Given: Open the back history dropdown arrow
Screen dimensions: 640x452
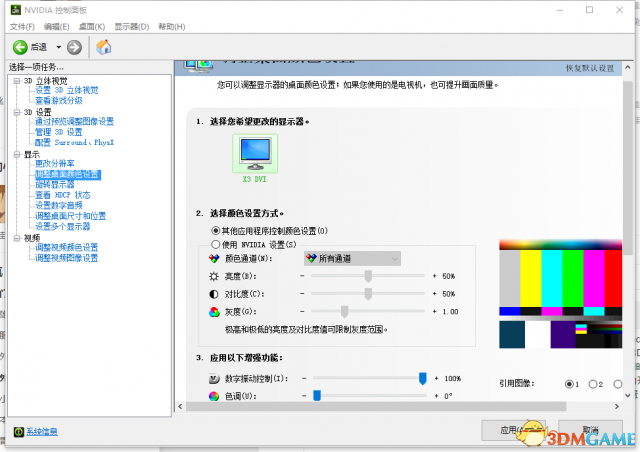Looking at the screenshot, I should 58,47.
